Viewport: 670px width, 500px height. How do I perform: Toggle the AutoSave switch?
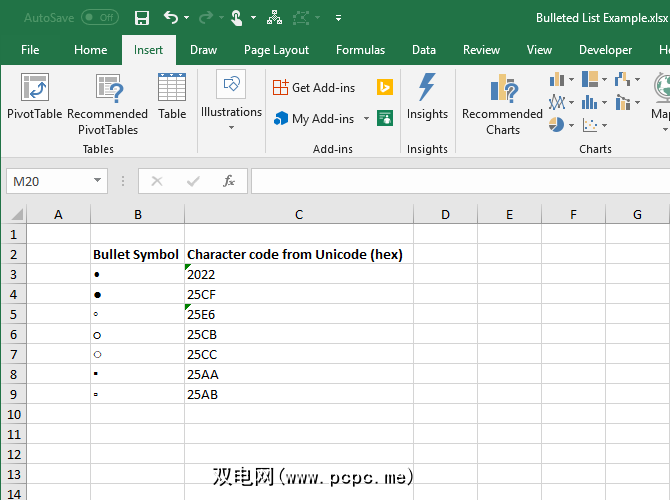coord(99,18)
